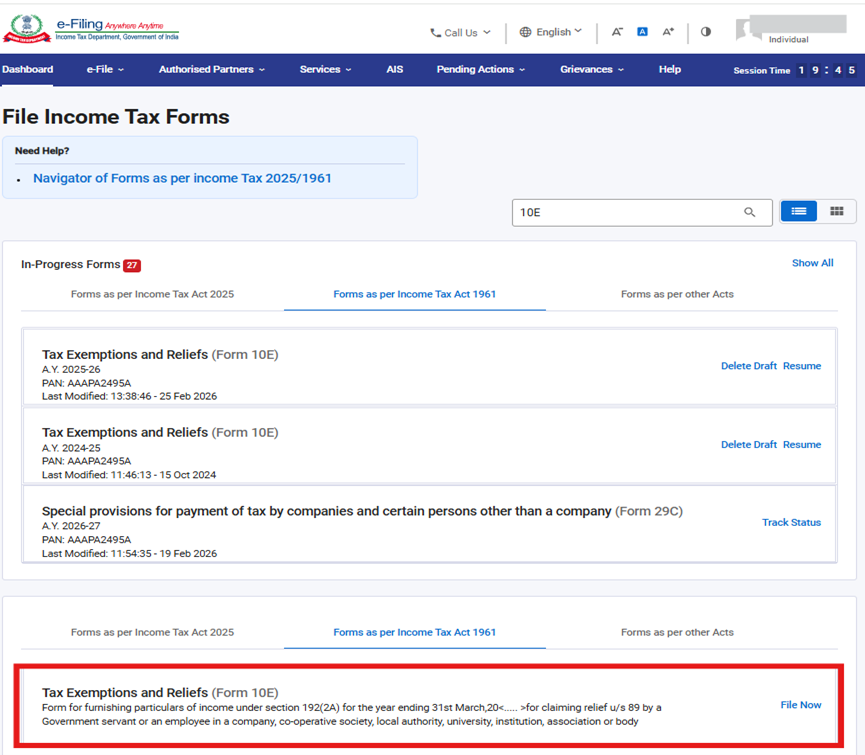
Task: Click File Now for Form 10E
Action: [x=800, y=705]
